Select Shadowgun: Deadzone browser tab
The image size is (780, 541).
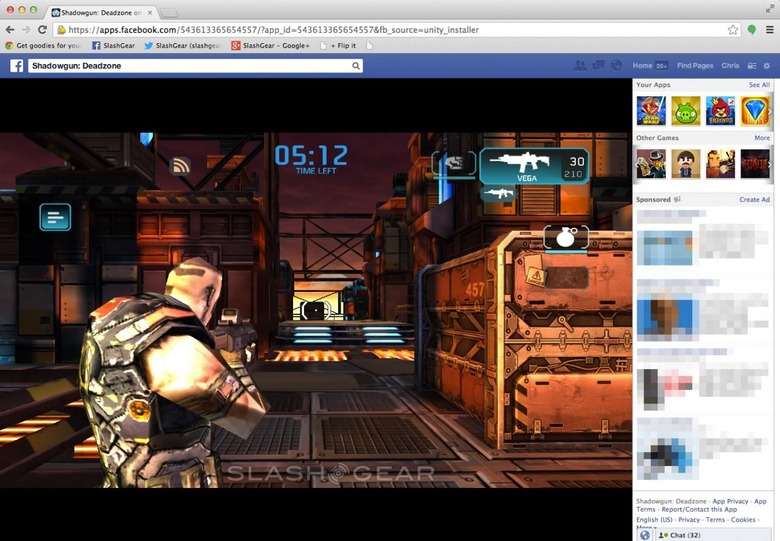click(103, 12)
